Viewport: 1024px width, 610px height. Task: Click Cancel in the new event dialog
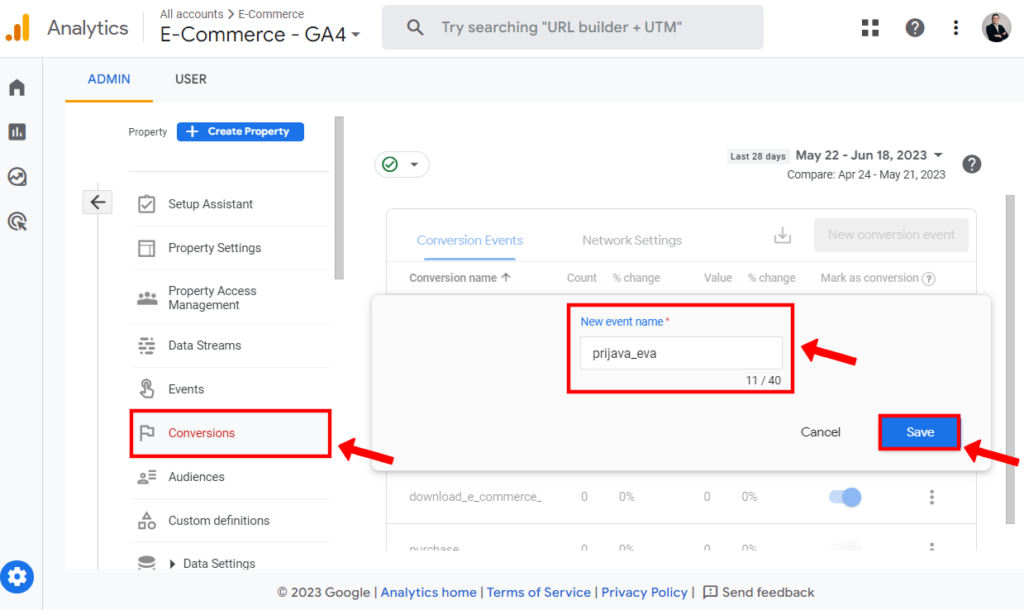click(x=820, y=432)
